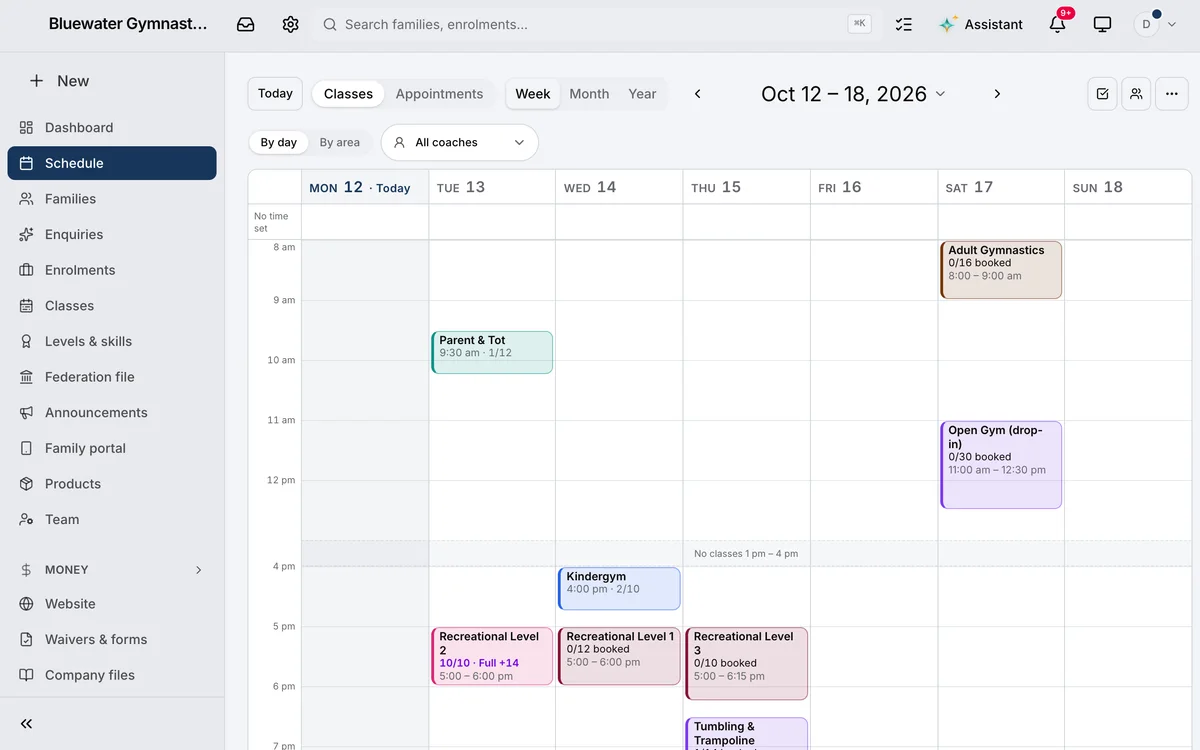The width and height of the screenshot is (1200, 750).
Task: Open the All coaches dropdown
Action: pos(460,142)
